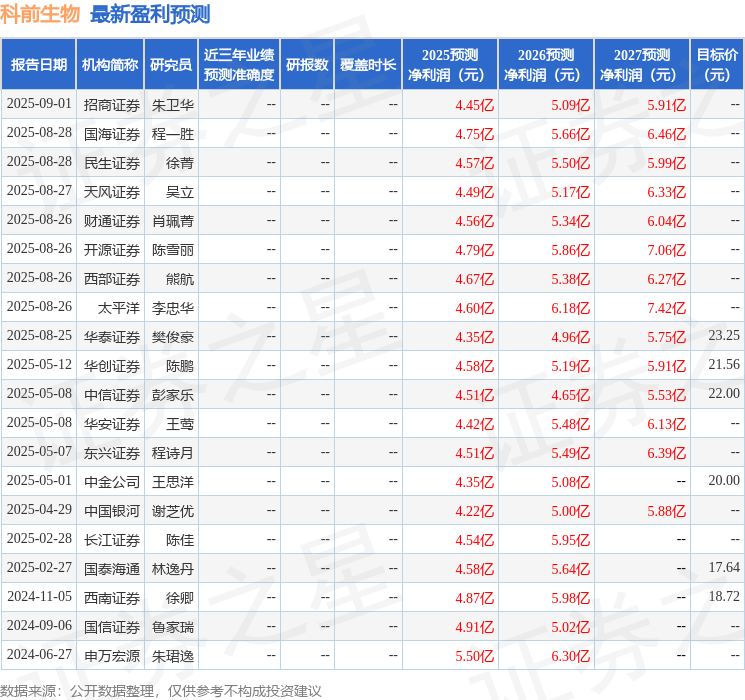
Task: Click the 覆盖时长 column header
Action: point(368,65)
